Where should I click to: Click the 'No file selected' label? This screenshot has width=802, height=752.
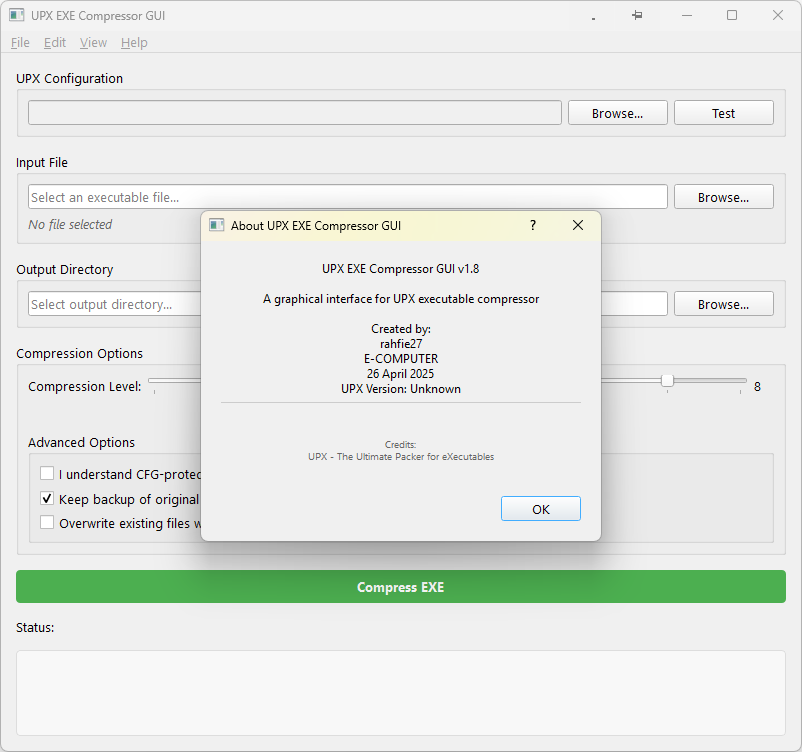tap(70, 225)
